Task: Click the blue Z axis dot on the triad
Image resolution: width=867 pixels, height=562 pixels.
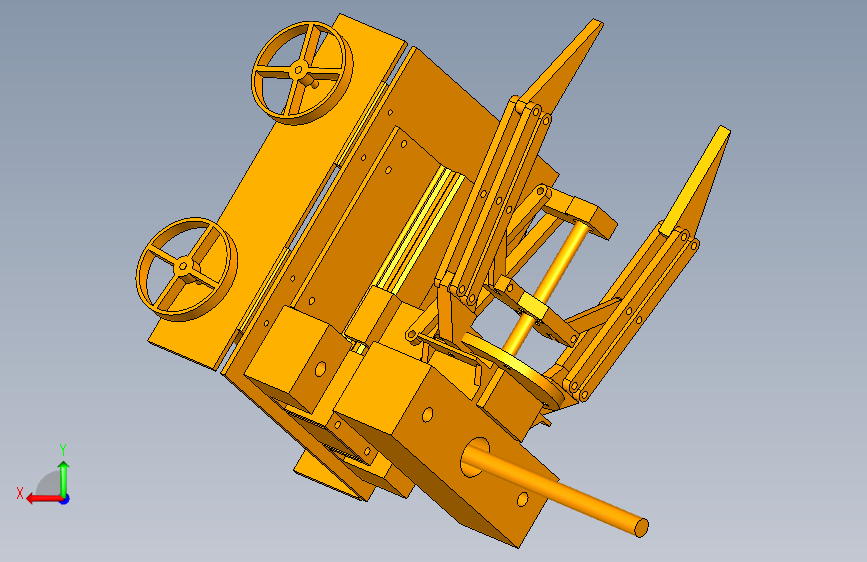Action: 65,499
